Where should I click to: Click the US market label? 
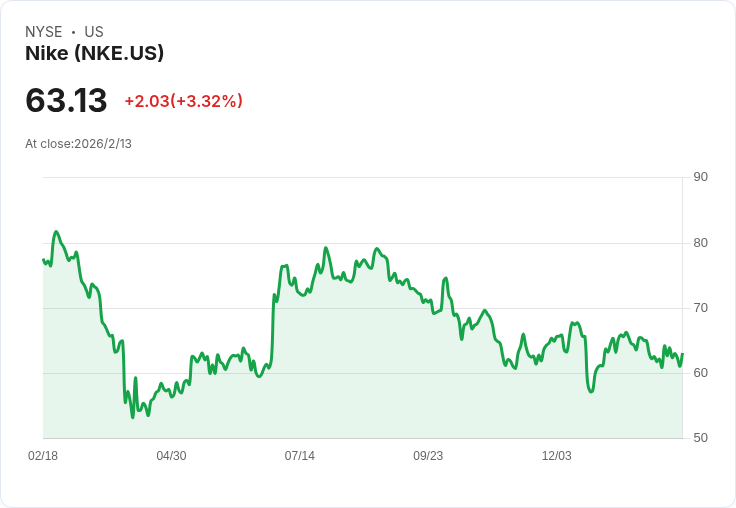94,32
